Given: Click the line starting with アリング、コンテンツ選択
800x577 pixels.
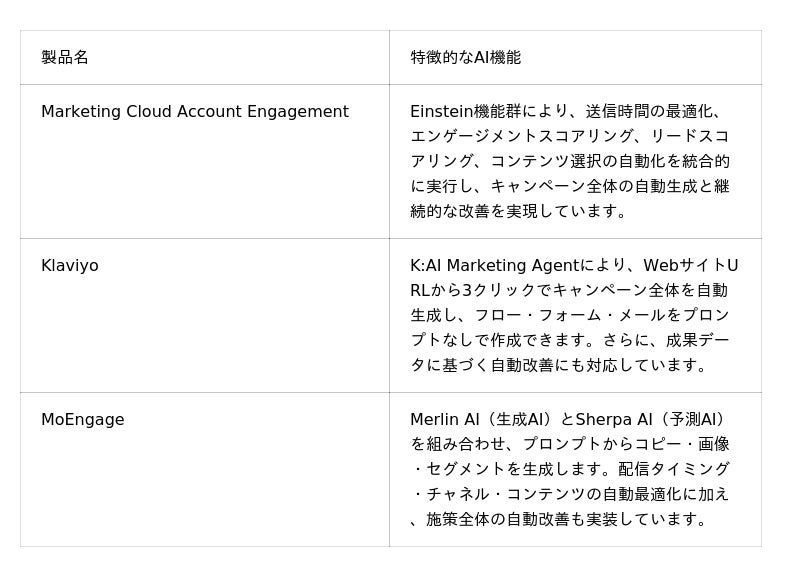Looking at the screenshot, I should coord(569,161).
